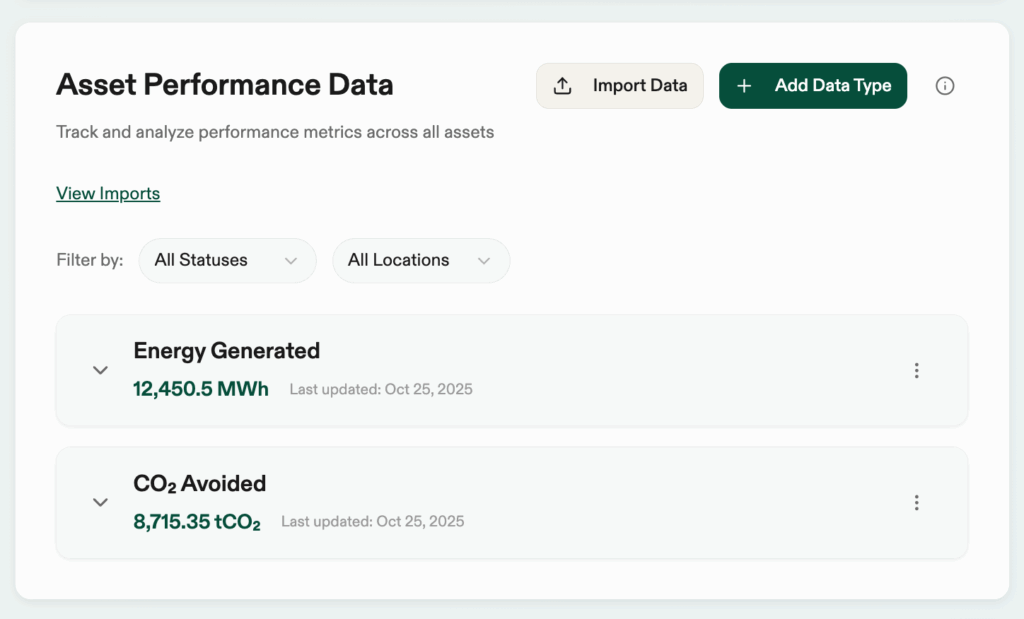The width and height of the screenshot is (1024, 619).
Task: Click the 8,715.35 tCO₂ value
Action: tap(197, 521)
